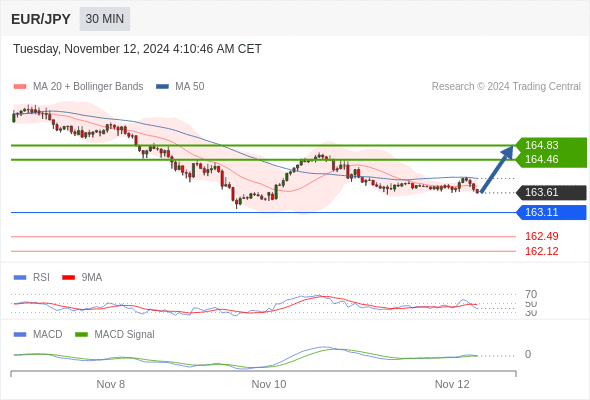
Task: Click the EUR/JPY pair title
Action: [x=41, y=19]
